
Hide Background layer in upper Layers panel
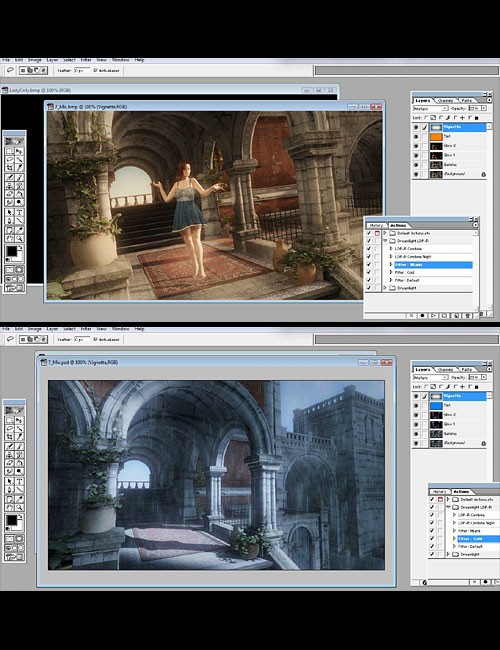416,175
